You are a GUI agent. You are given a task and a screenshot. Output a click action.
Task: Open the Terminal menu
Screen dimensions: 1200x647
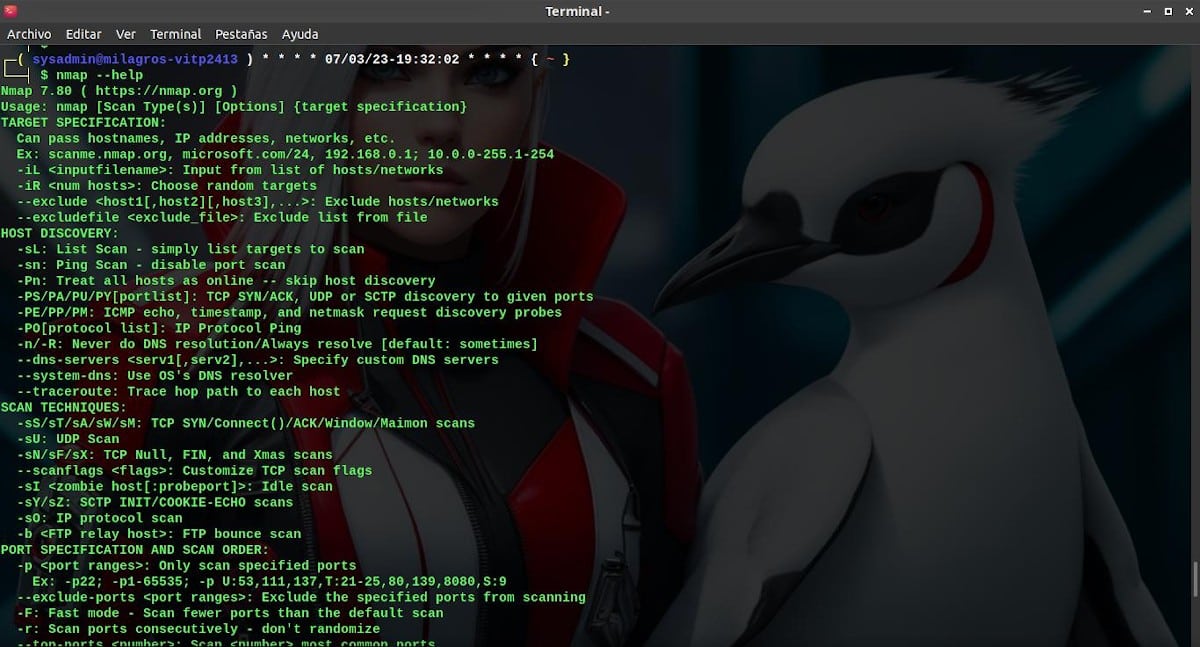[x=175, y=34]
